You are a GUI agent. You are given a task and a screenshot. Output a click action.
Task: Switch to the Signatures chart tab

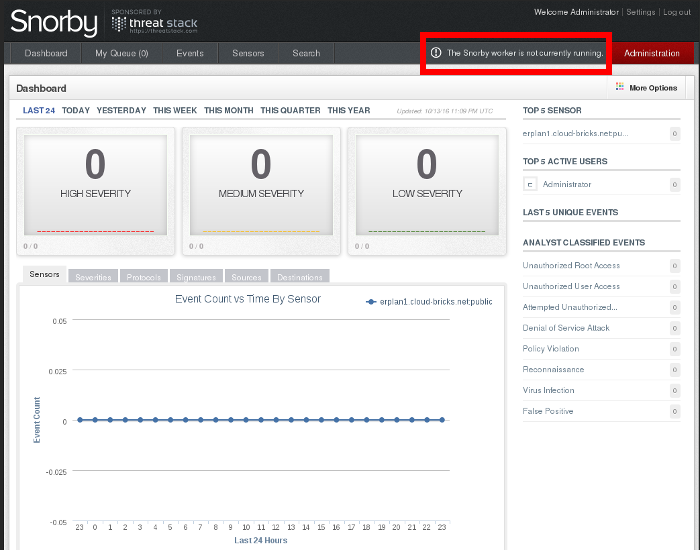click(x=196, y=277)
